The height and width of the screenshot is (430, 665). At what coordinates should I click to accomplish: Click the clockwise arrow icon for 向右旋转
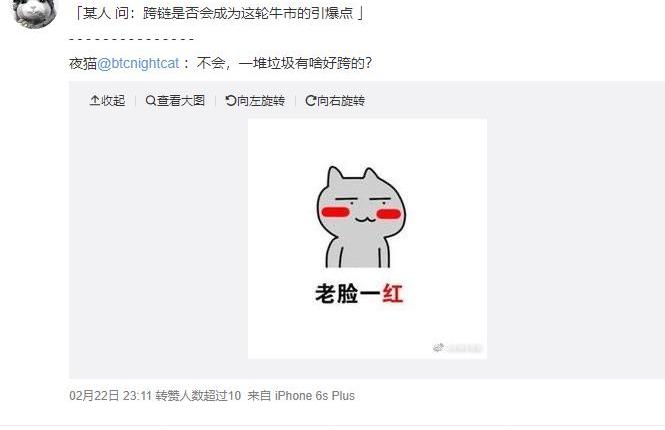(310, 101)
